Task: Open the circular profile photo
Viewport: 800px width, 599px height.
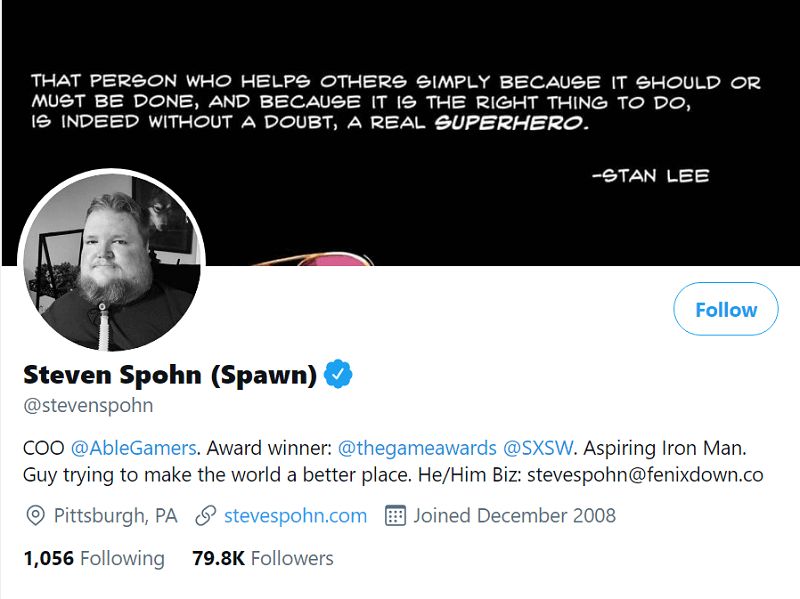Action: 111,261
